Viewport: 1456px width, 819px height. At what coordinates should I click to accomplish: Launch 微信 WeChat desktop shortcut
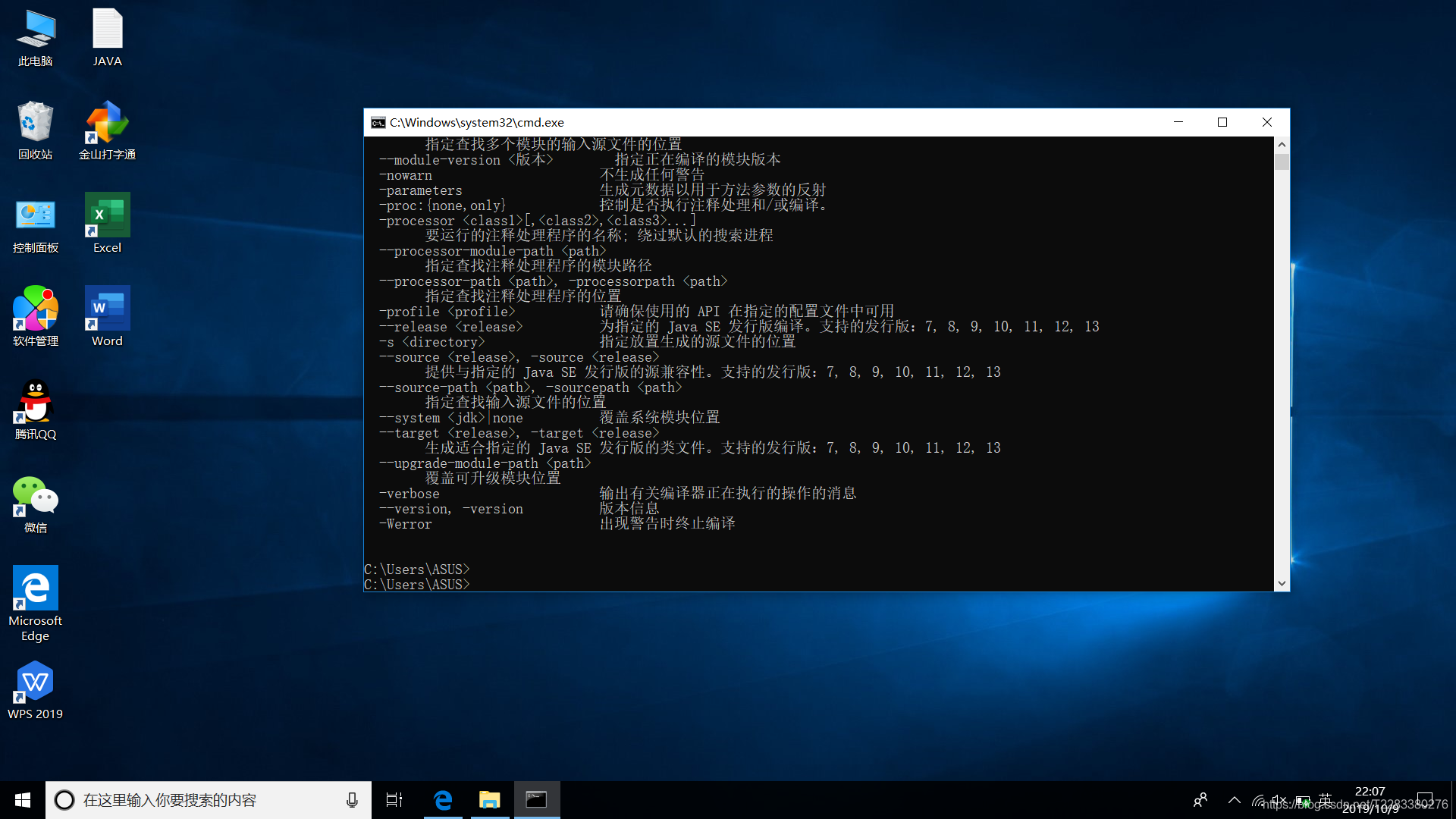coord(36,504)
